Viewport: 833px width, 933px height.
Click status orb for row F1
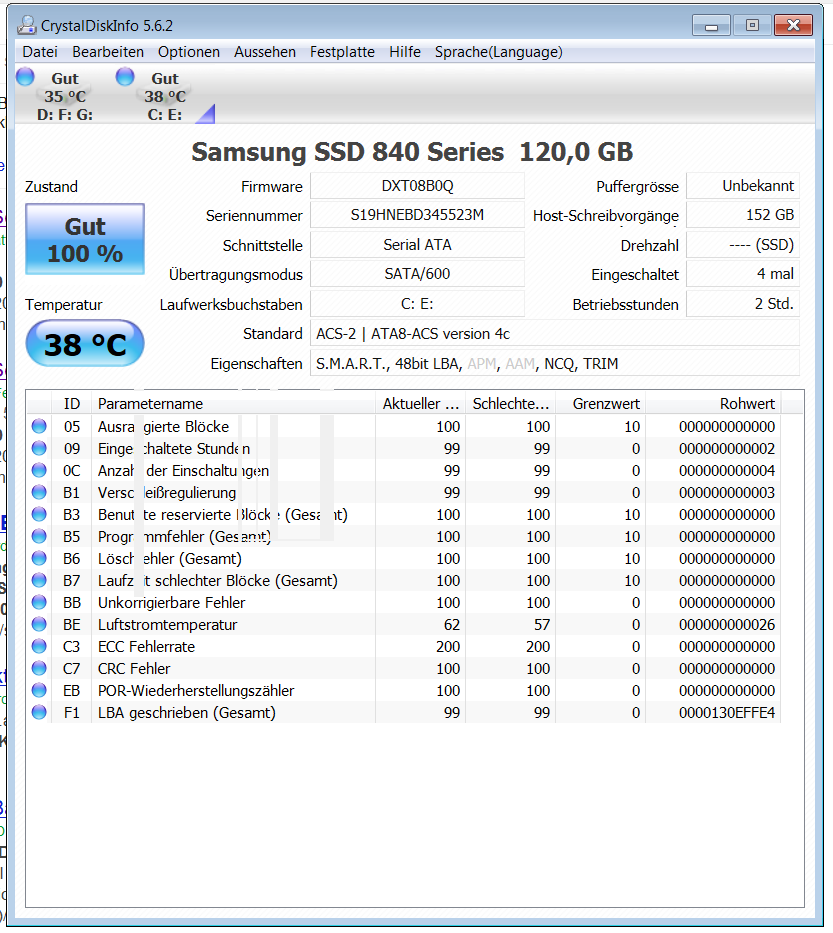point(39,712)
